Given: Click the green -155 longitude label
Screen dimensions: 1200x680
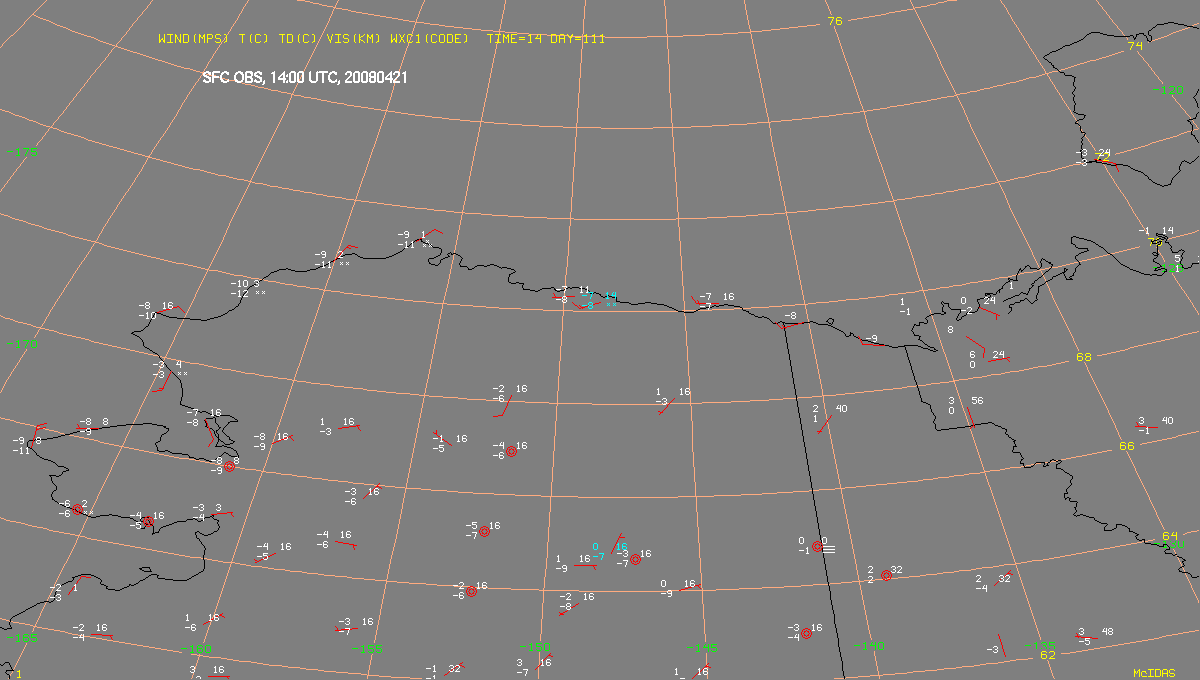Looking at the screenshot, I should [367, 649].
